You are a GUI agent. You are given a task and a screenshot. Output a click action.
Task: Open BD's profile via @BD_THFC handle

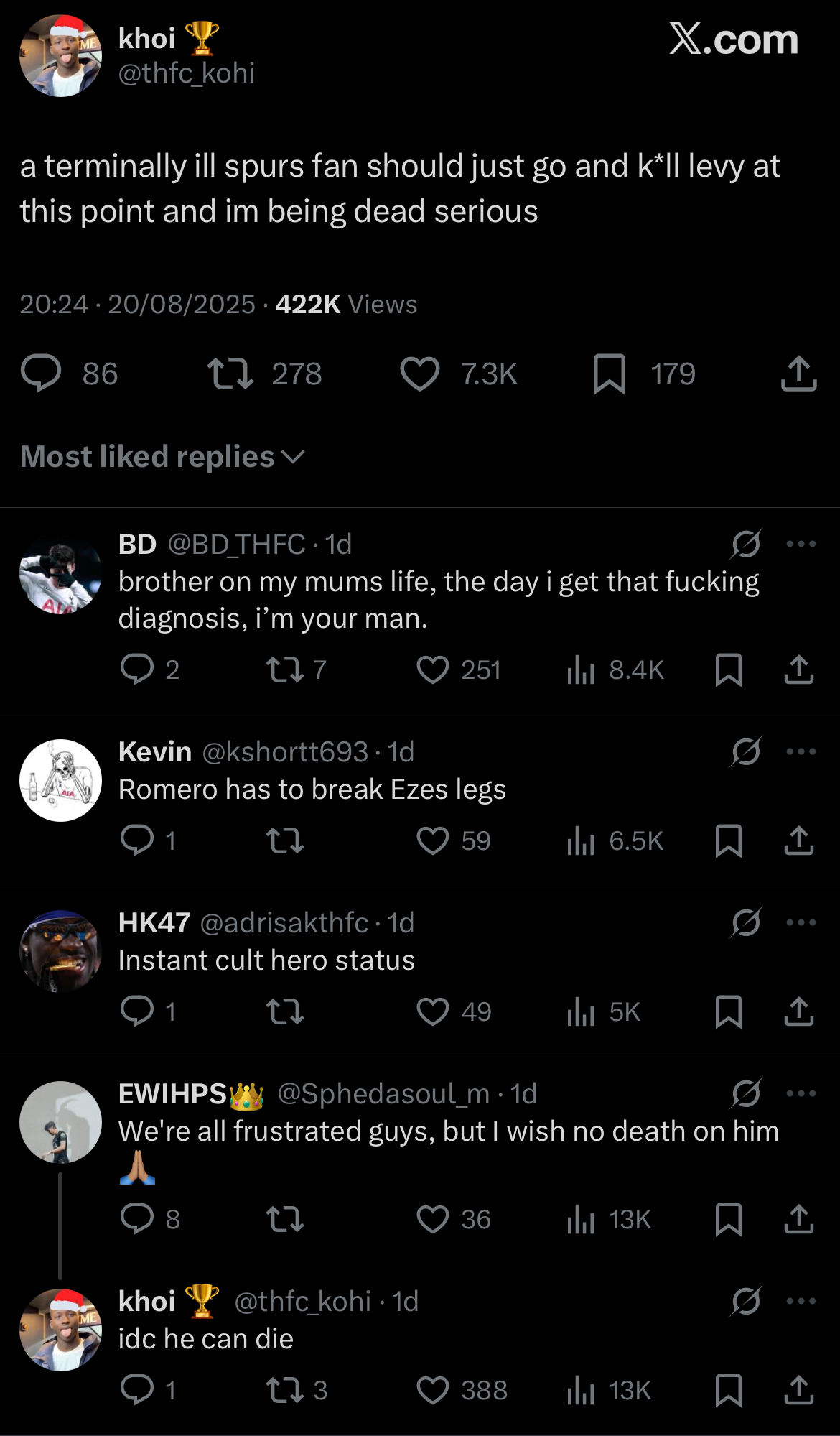click(x=236, y=545)
